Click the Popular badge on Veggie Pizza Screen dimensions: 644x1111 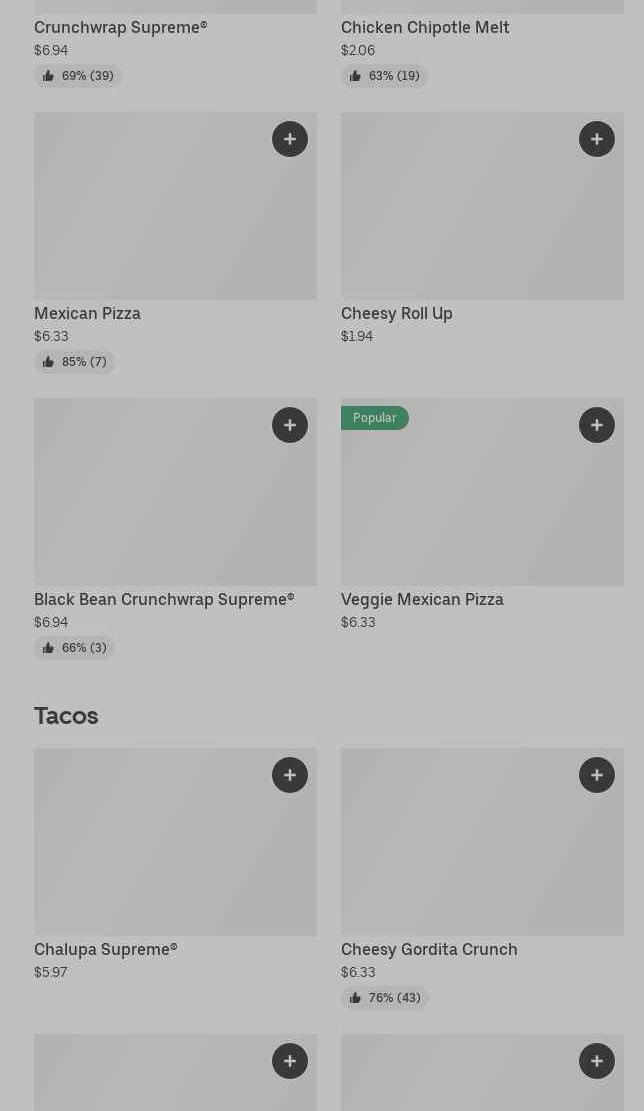click(375, 418)
